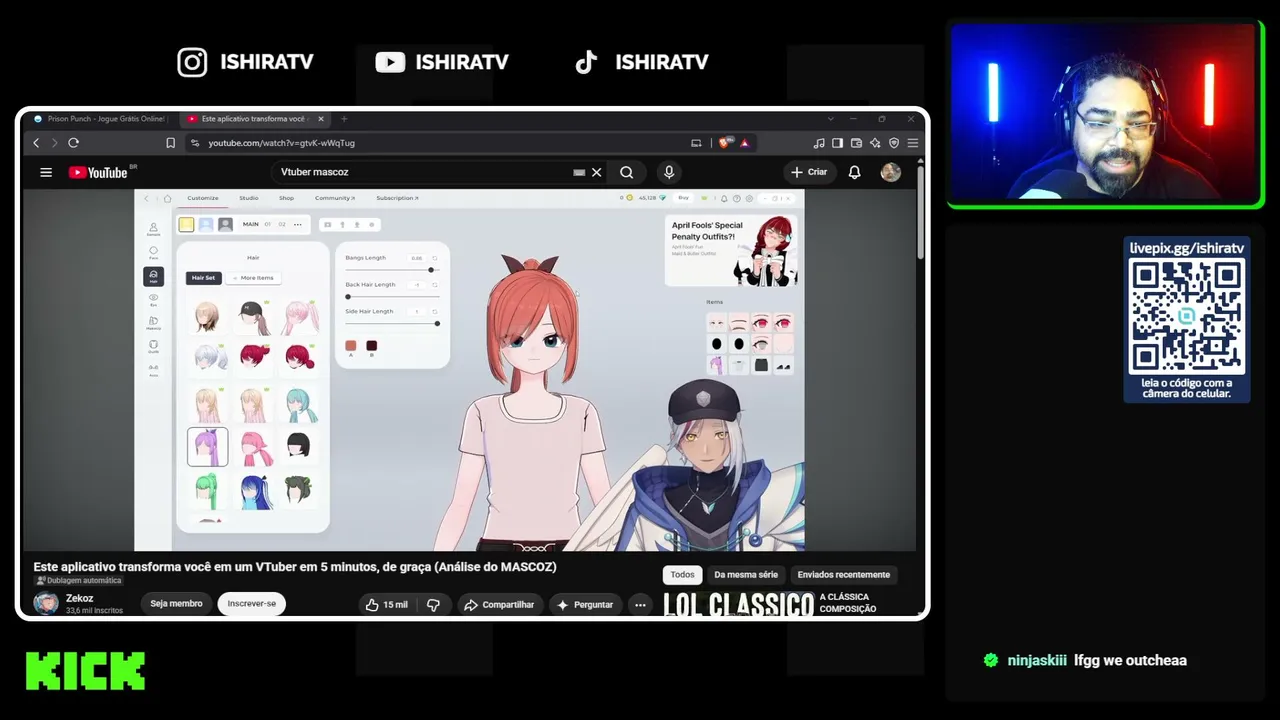The image size is (1280, 720).
Task: Click the Seja membro button
Action: [x=176, y=604]
